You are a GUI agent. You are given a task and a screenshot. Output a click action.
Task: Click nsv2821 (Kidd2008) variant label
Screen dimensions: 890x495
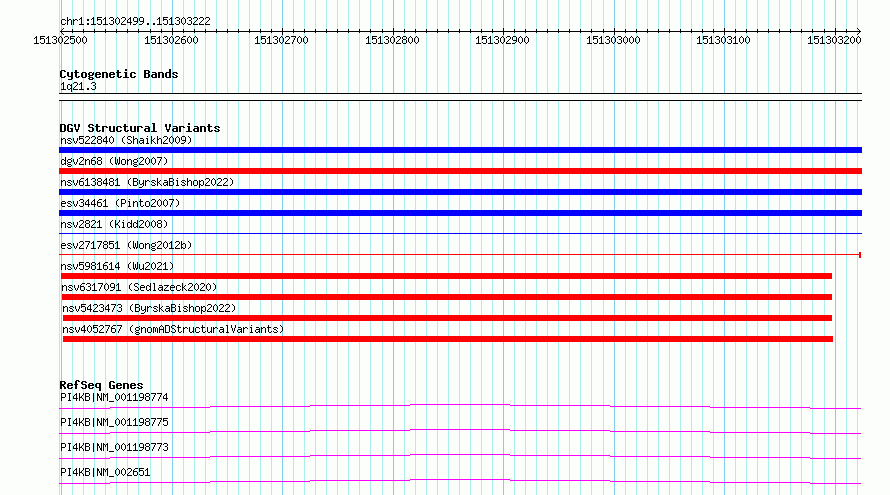click(114, 224)
